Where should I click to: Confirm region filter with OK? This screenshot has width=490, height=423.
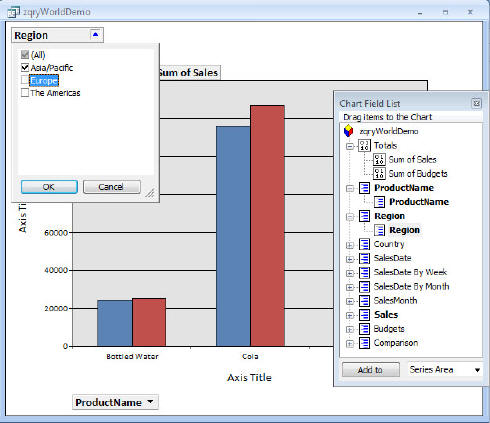pyautogui.click(x=49, y=187)
